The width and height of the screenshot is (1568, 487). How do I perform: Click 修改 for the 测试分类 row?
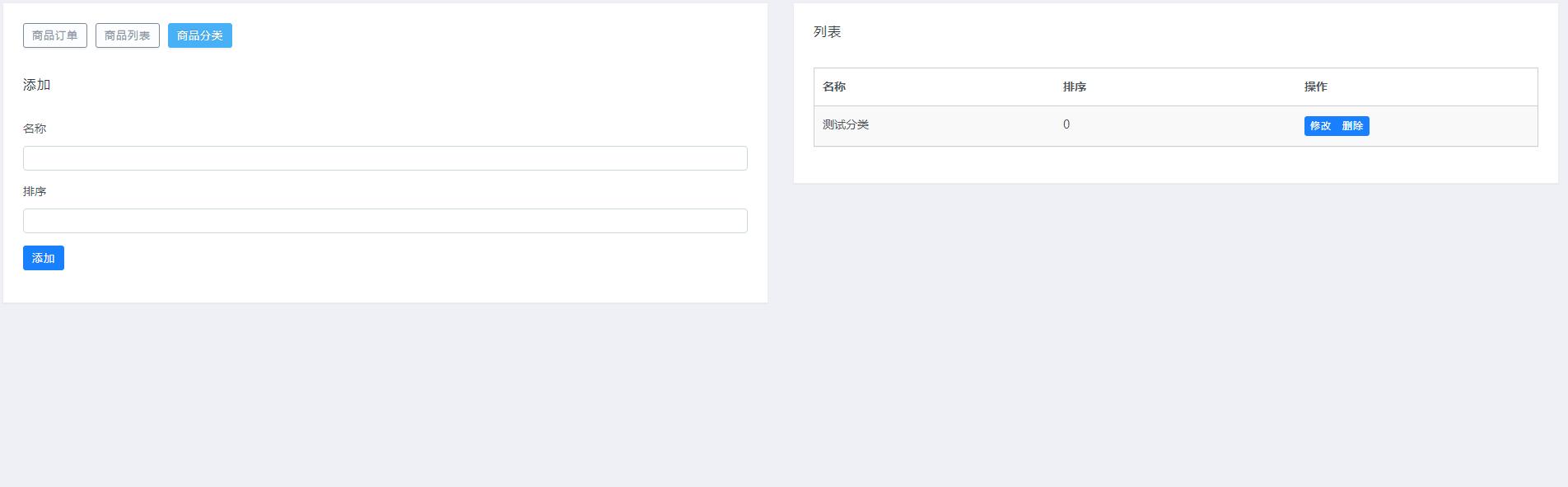(1320, 126)
